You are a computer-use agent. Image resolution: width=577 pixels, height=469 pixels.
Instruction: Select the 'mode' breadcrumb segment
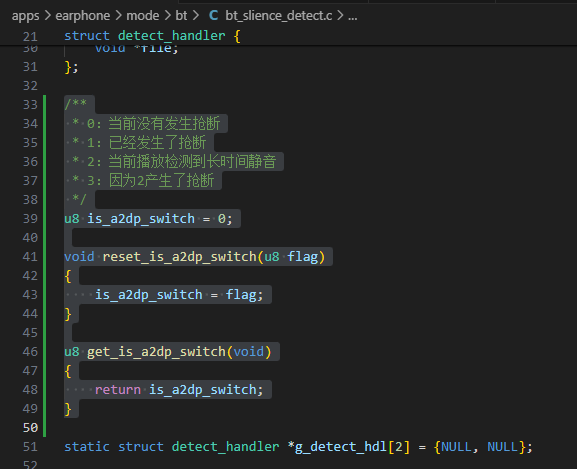[x=143, y=16]
